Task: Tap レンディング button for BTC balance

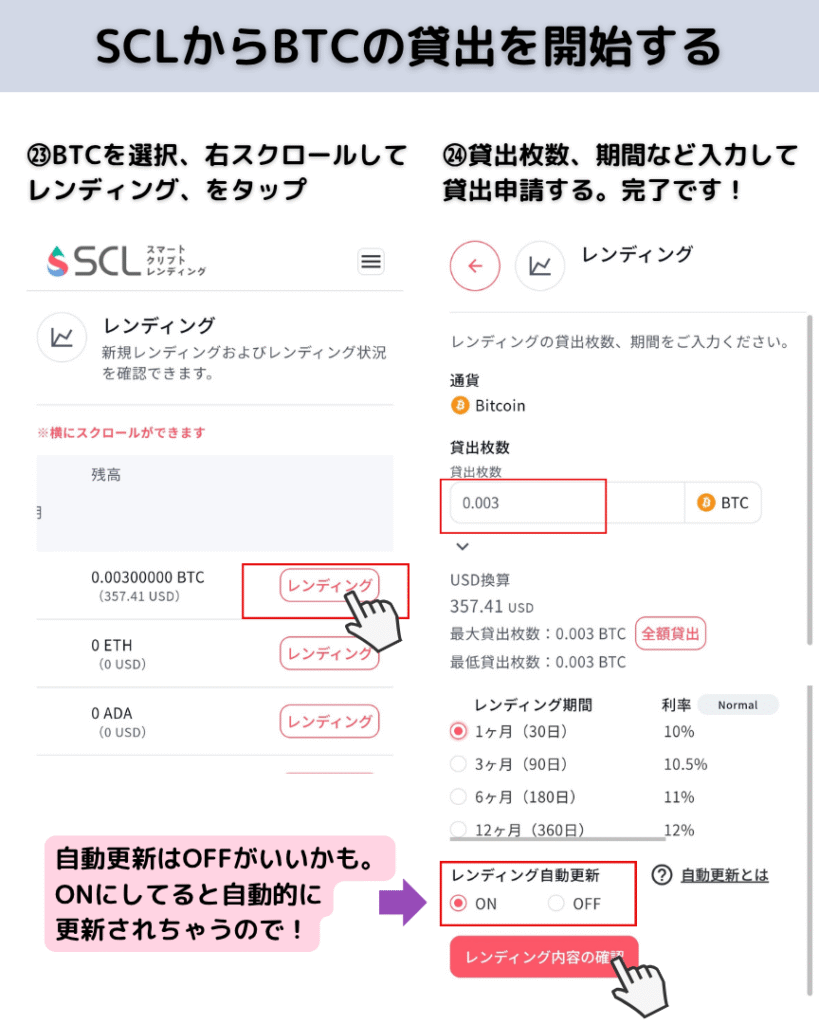Action: [x=329, y=585]
